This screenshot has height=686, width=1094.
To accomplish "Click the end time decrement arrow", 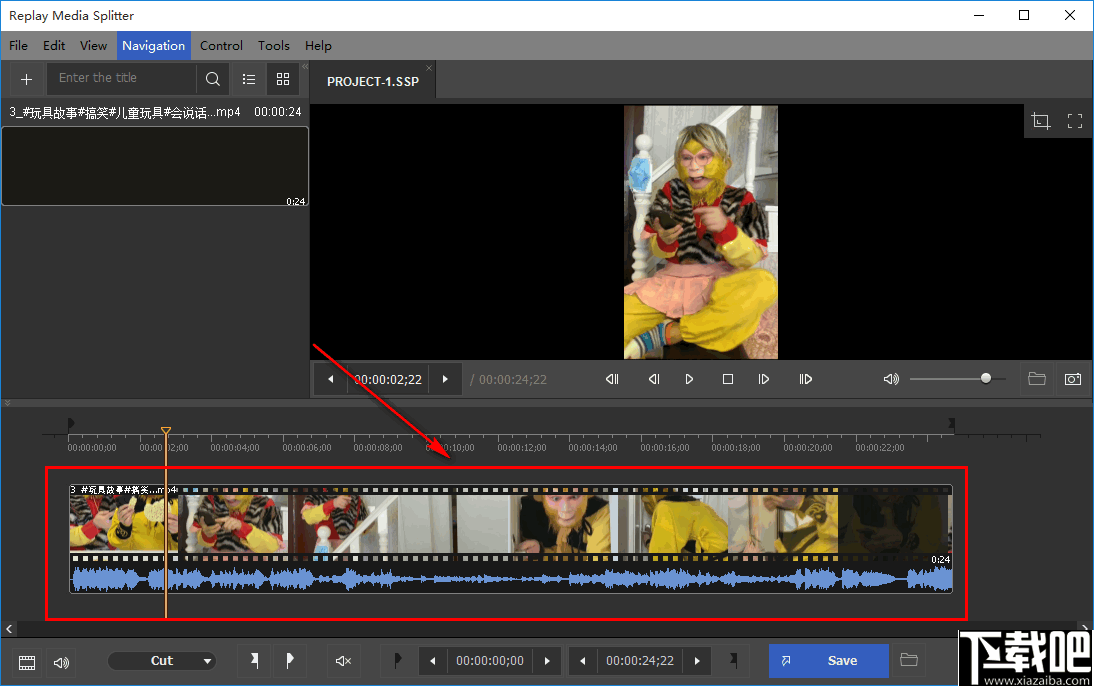I will pyautogui.click(x=582, y=661).
